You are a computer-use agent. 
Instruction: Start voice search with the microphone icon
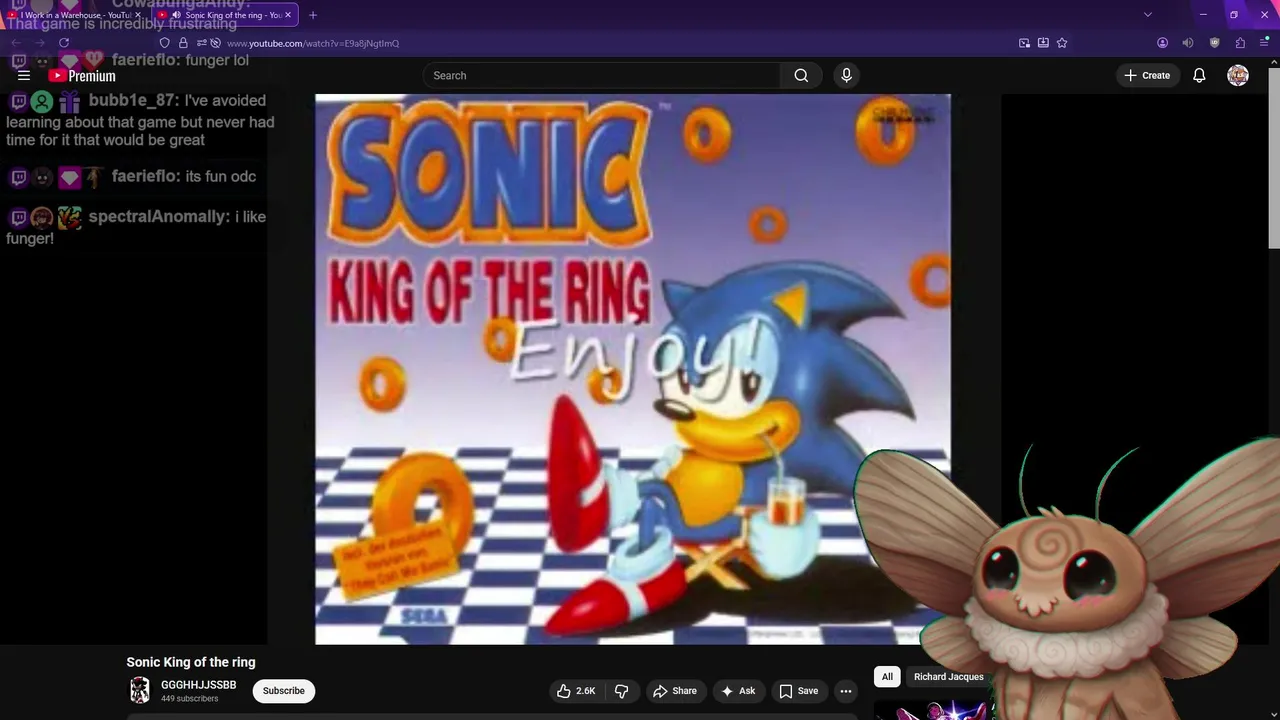[846, 75]
